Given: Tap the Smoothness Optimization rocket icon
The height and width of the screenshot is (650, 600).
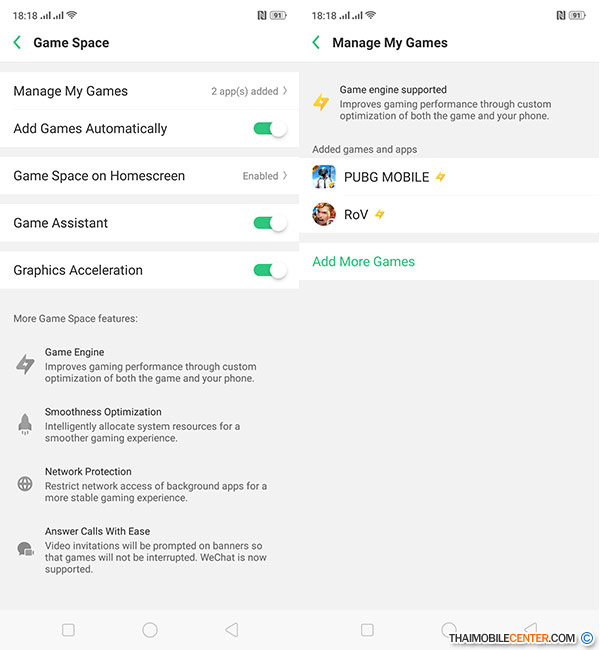Looking at the screenshot, I should click(x=25, y=425).
